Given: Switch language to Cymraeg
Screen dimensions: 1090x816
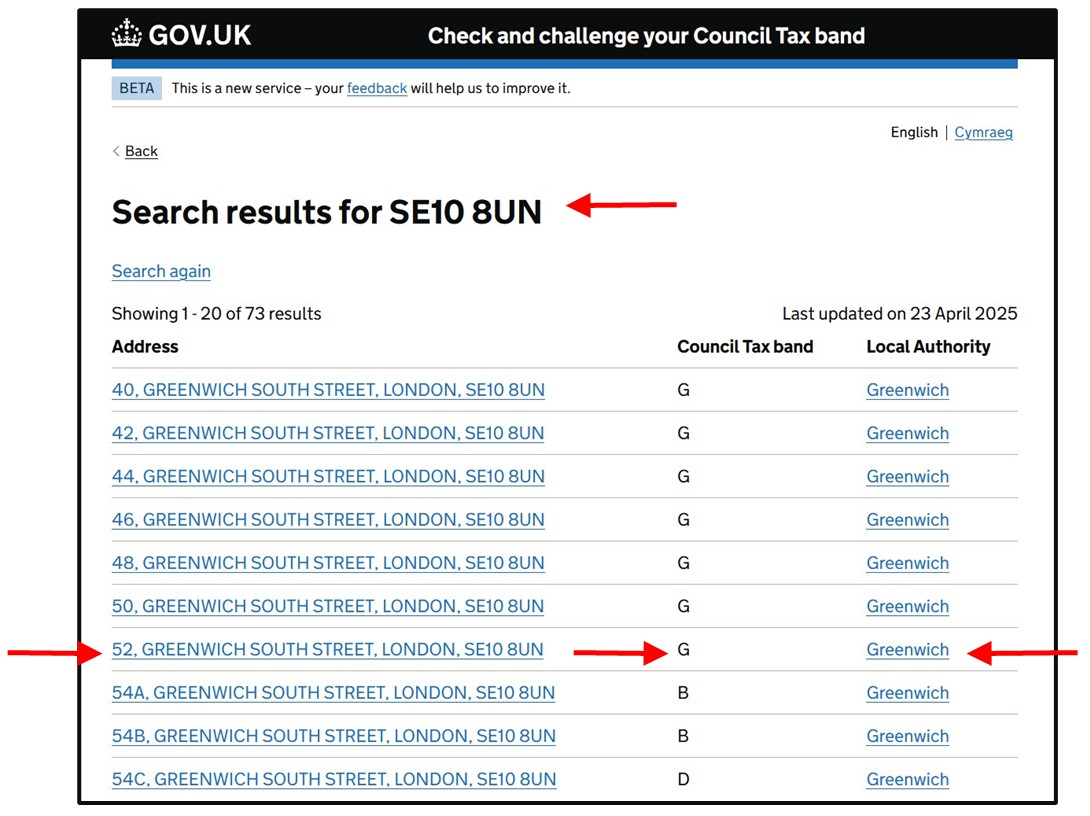Looking at the screenshot, I should coord(983,132).
